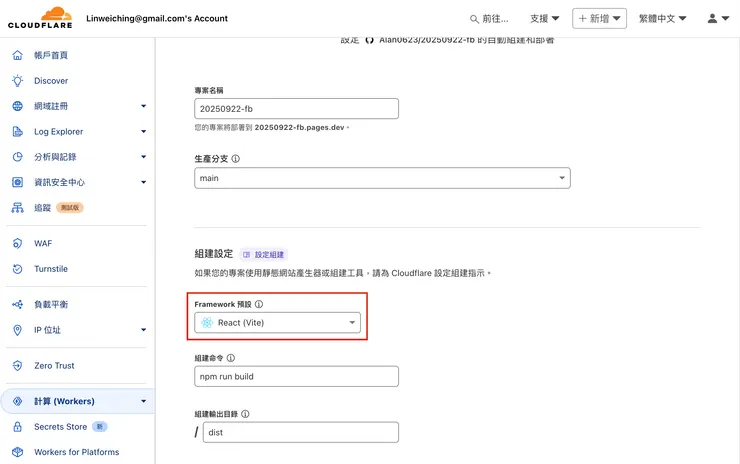The width and height of the screenshot is (740, 464).
Task: Expand the 網域註冊 sidebar section
Action: (x=143, y=106)
